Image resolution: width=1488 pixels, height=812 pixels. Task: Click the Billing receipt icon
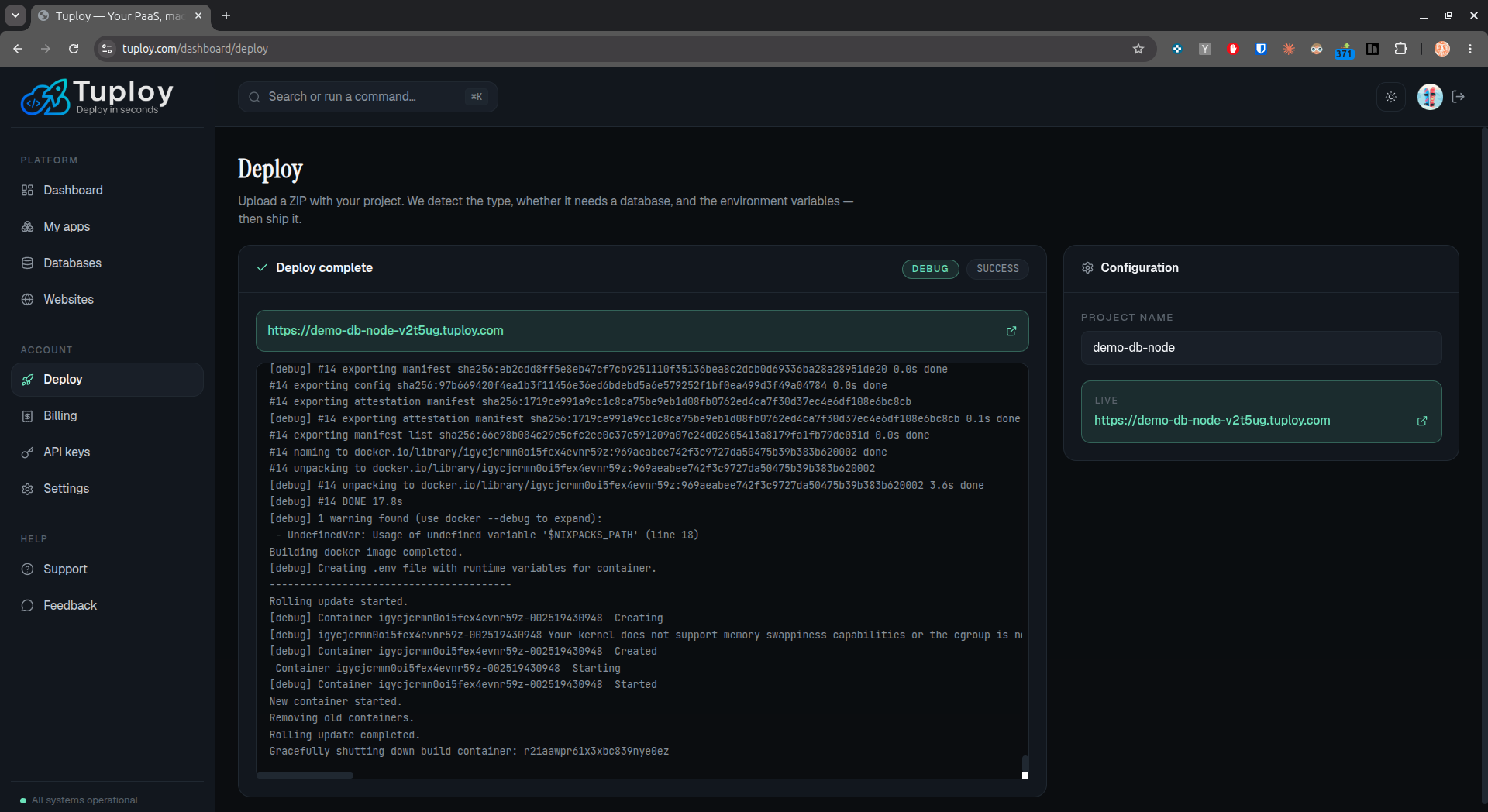point(27,416)
